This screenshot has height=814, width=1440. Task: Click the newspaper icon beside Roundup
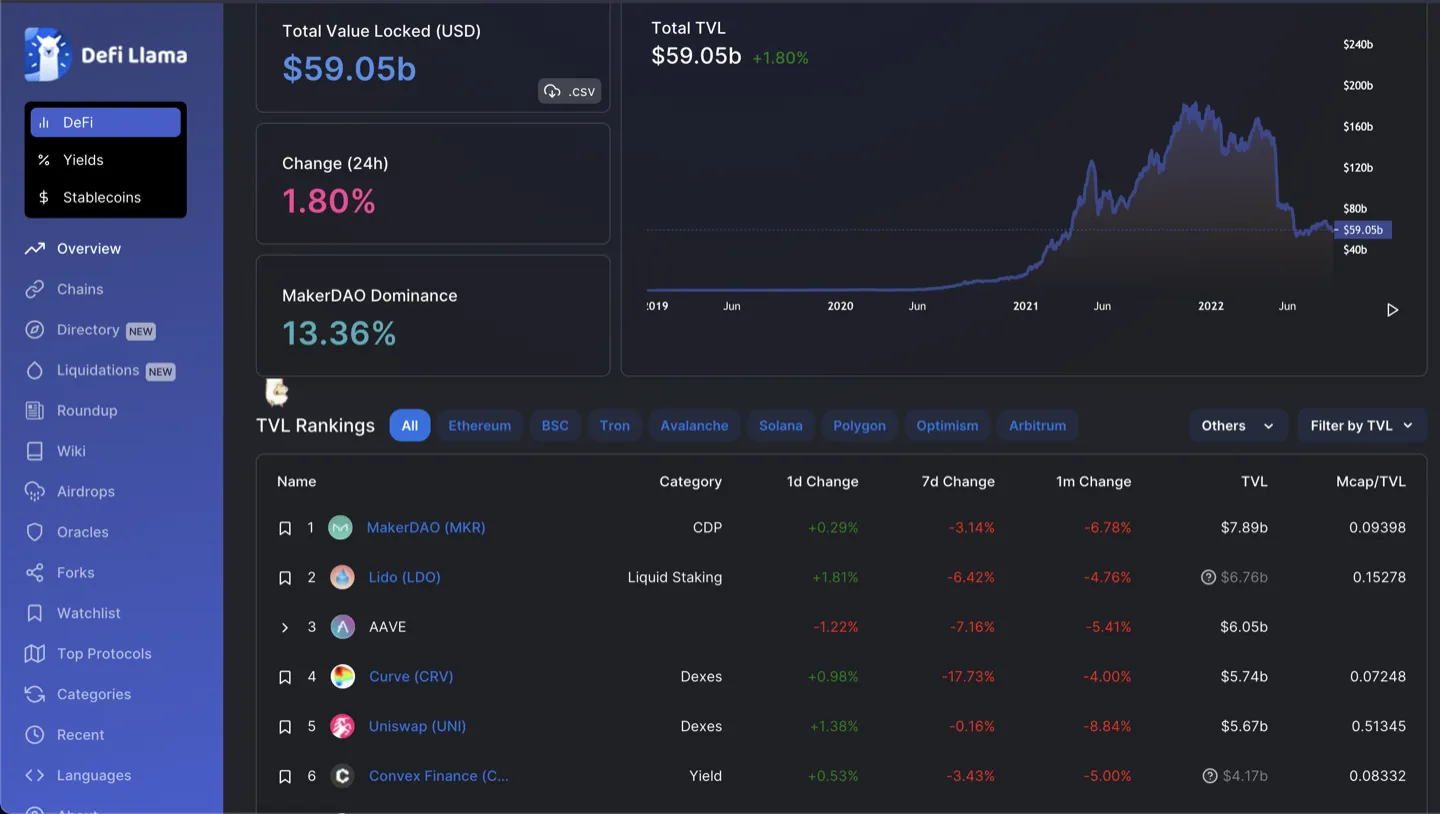tap(35, 410)
